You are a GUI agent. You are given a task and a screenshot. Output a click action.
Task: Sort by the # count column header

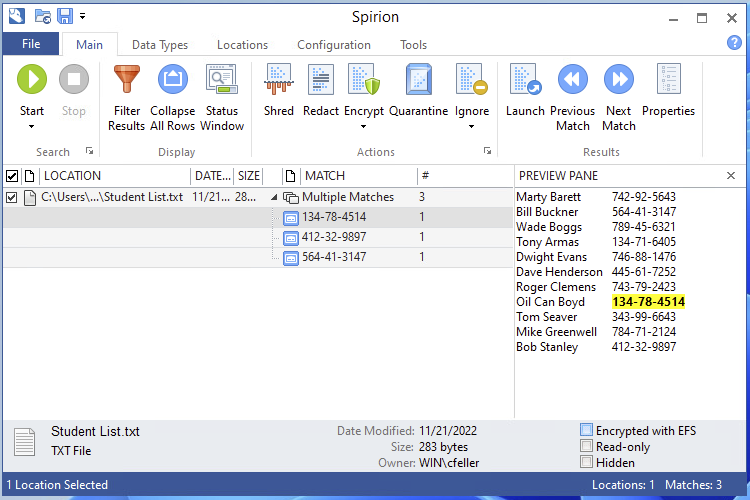(425, 176)
